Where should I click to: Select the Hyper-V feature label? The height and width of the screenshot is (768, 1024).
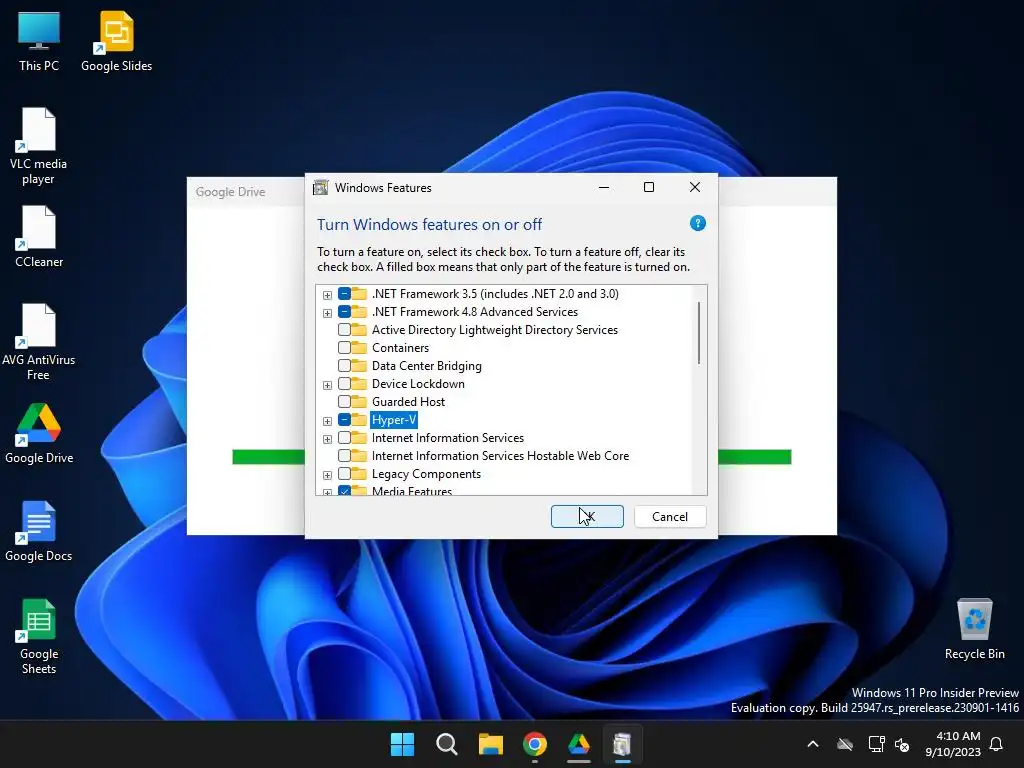tap(394, 420)
